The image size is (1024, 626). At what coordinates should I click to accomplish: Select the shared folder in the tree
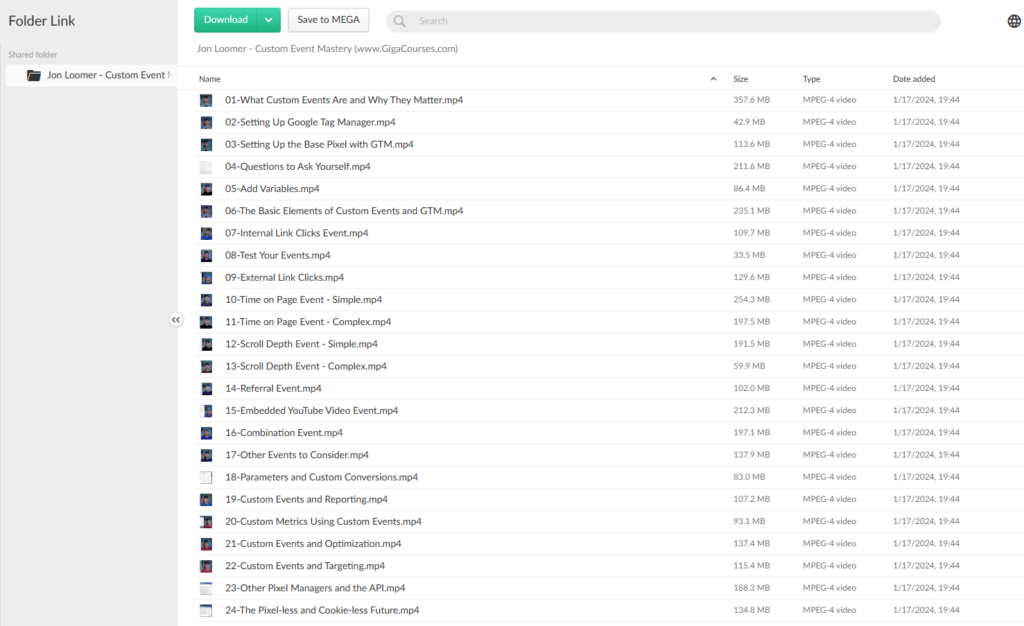(105, 75)
